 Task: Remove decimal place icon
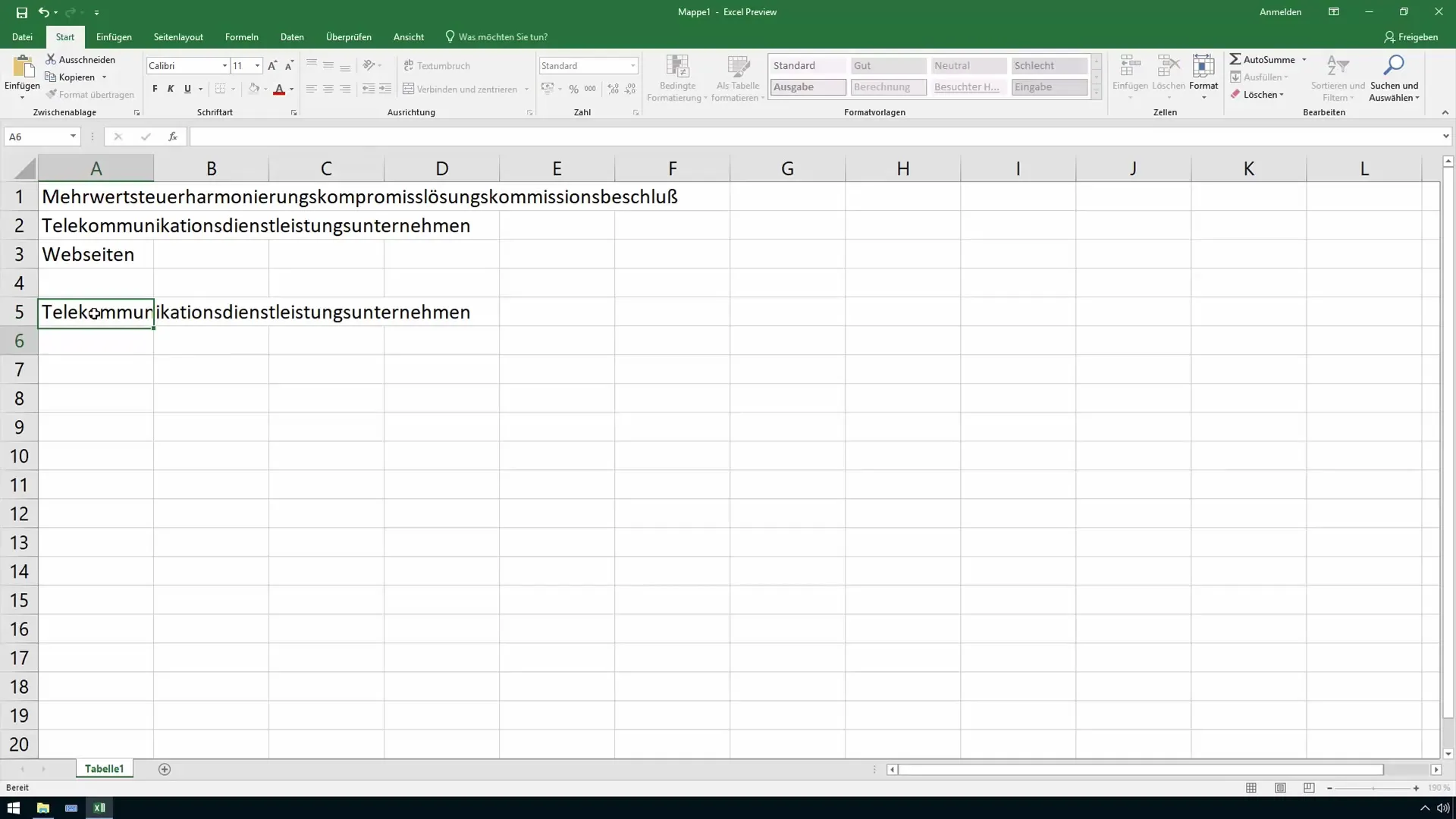(x=630, y=89)
